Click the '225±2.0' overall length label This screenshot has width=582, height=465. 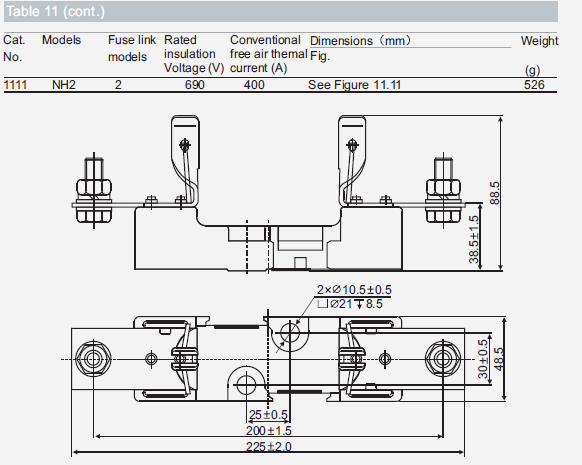pos(269,446)
